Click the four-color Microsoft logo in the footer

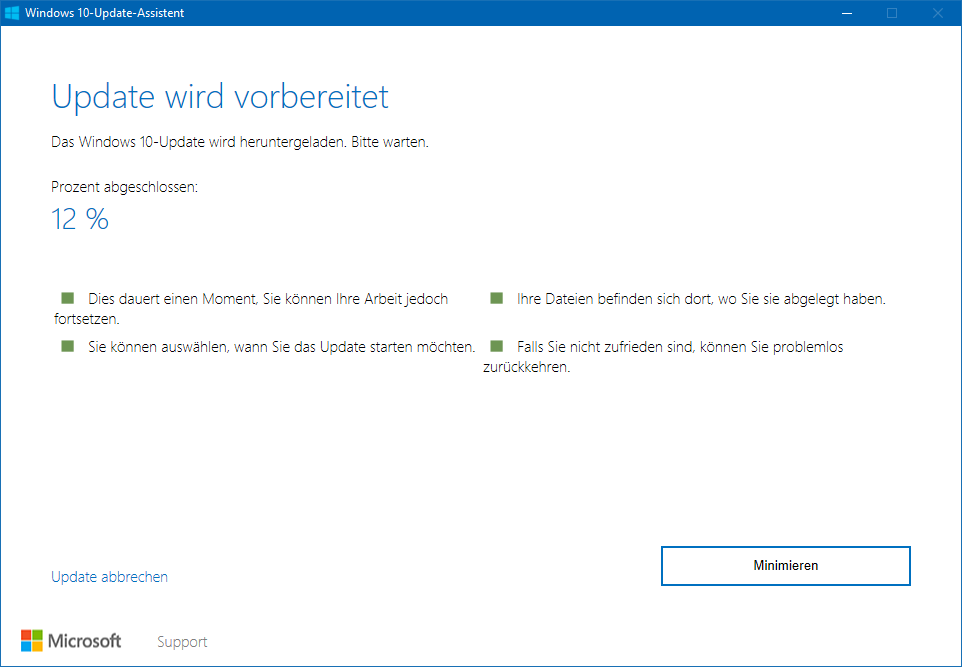(x=32, y=641)
